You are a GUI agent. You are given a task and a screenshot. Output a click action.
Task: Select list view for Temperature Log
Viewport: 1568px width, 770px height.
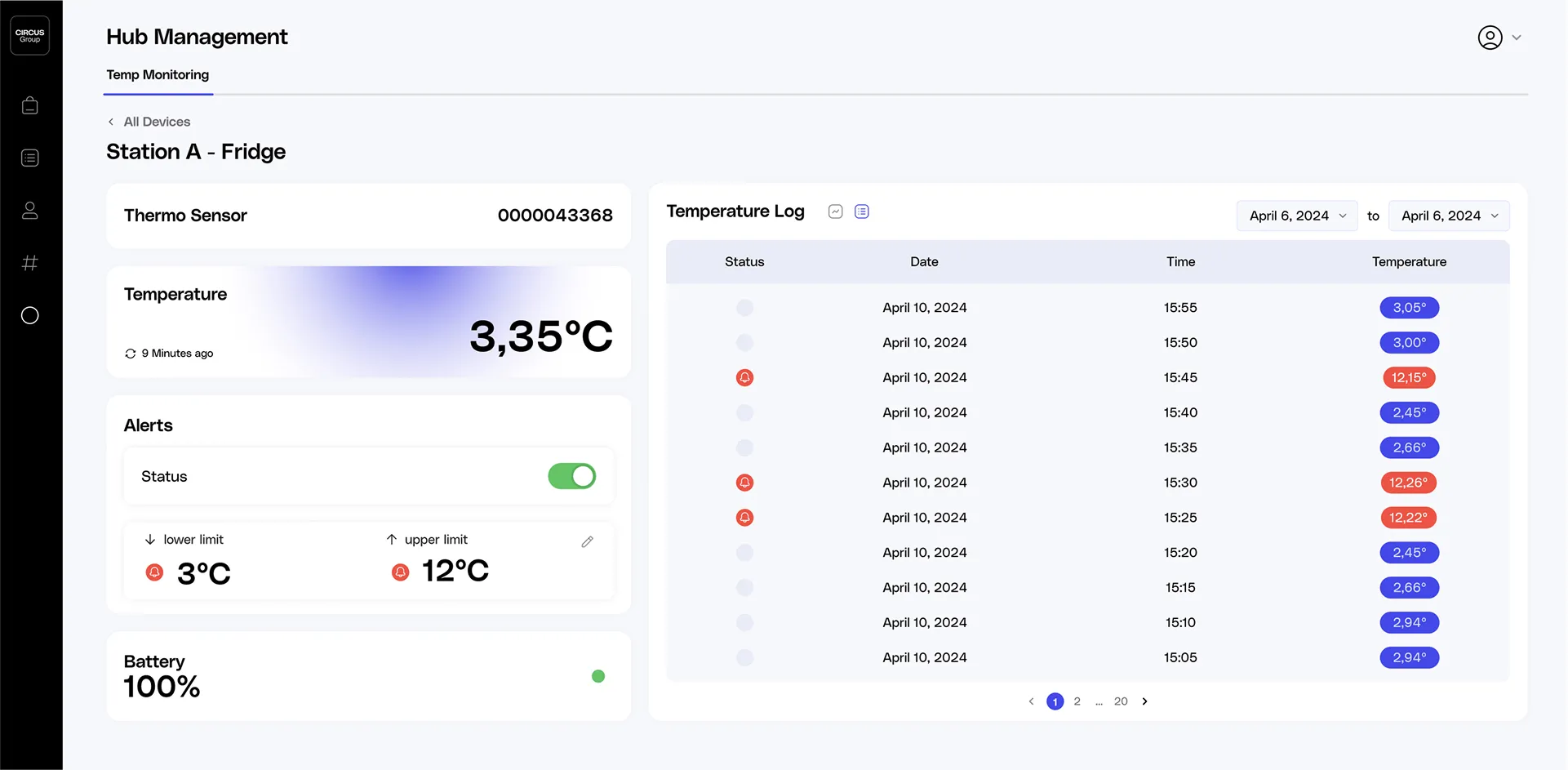click(861, 211)
